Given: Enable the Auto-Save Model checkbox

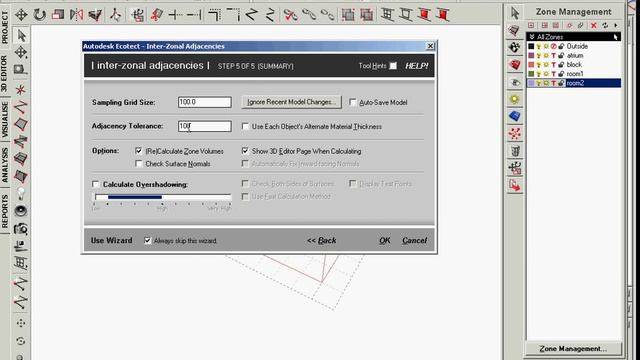Looking at the screenshot, I should (353, 102).
